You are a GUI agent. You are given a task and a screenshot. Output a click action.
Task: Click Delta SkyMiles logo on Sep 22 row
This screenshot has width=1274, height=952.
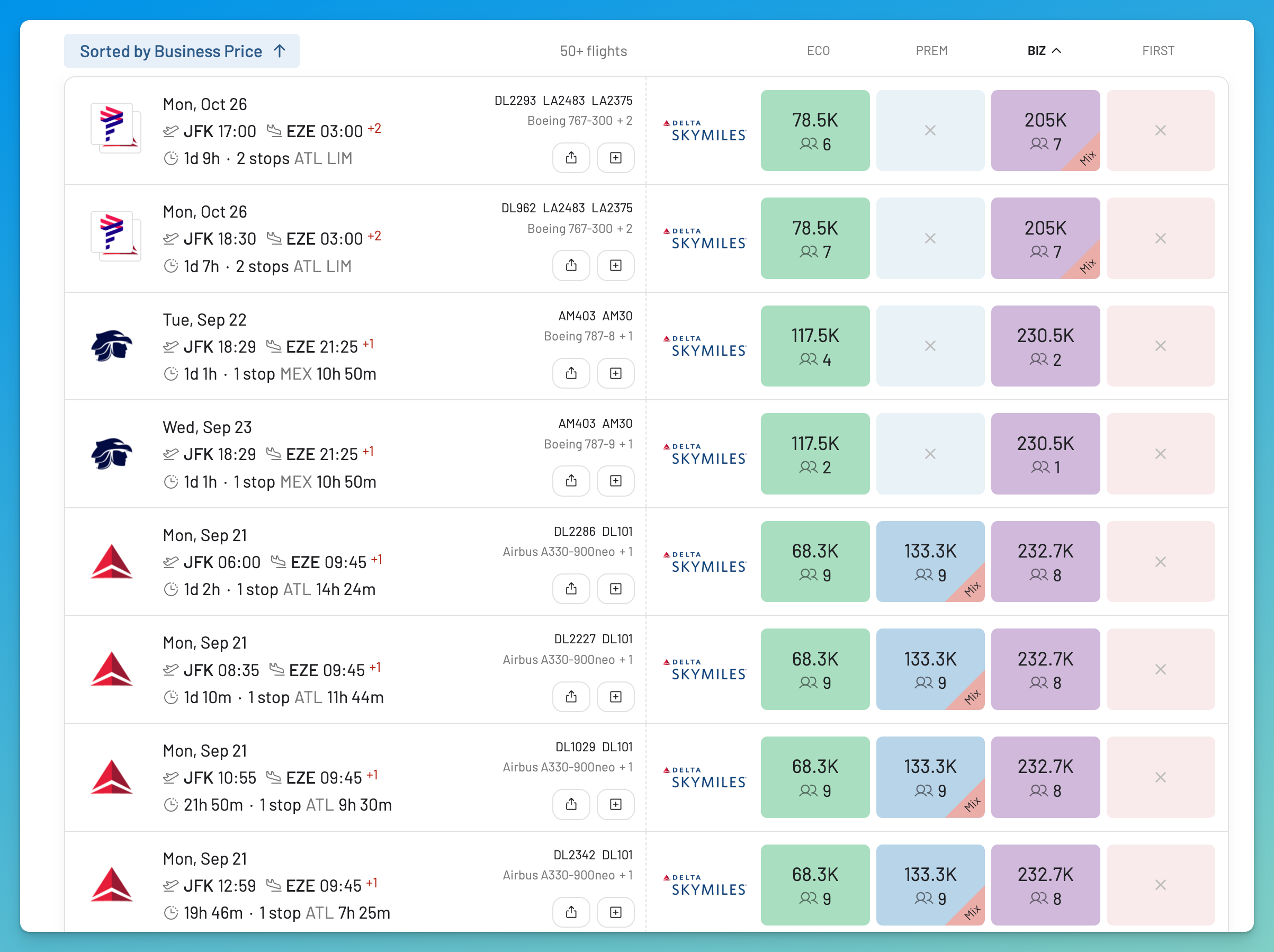coord(704,346)
